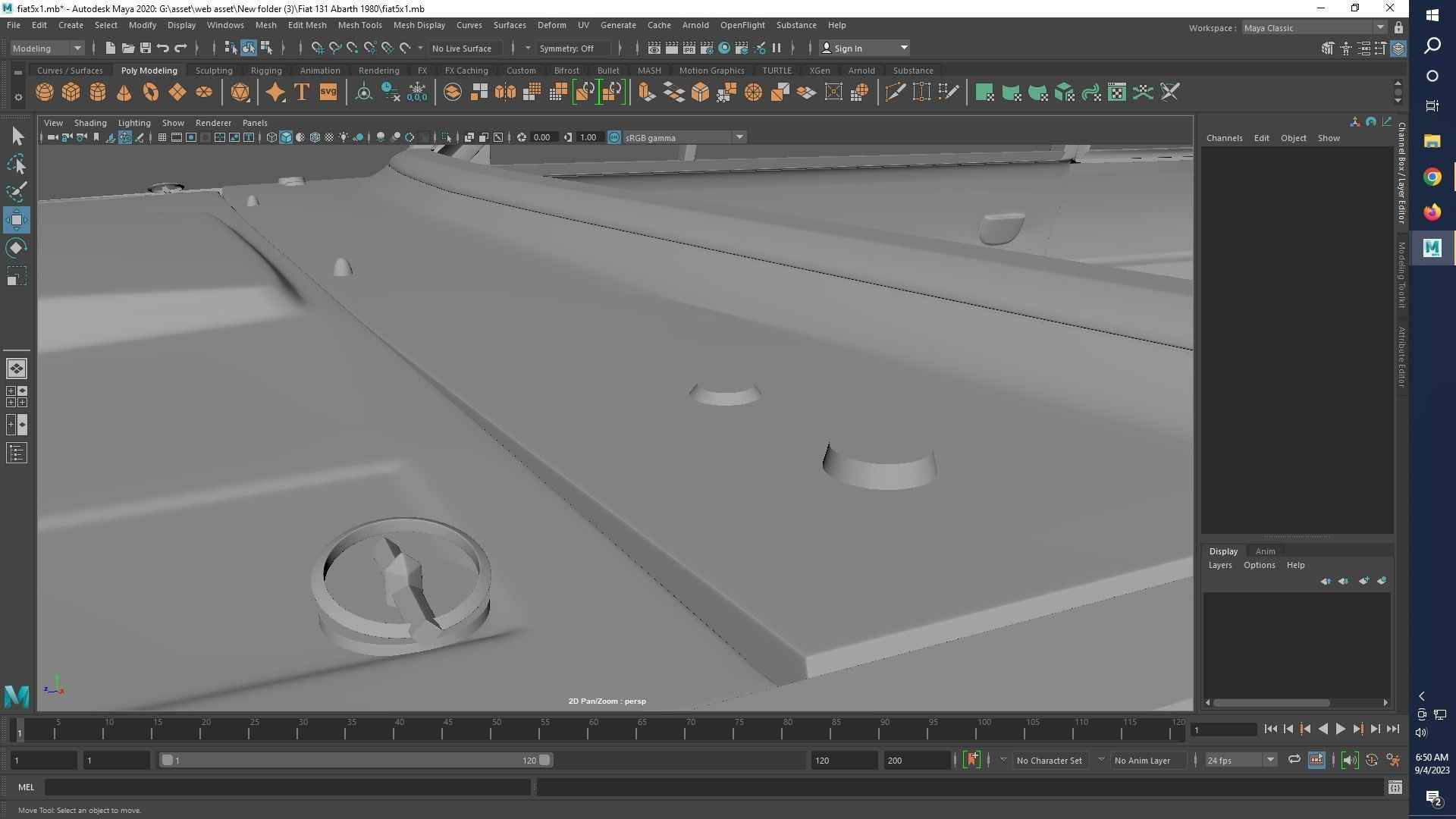
Task: Create a polygon sphere from the shelf
Action: (x=45, y=93)
